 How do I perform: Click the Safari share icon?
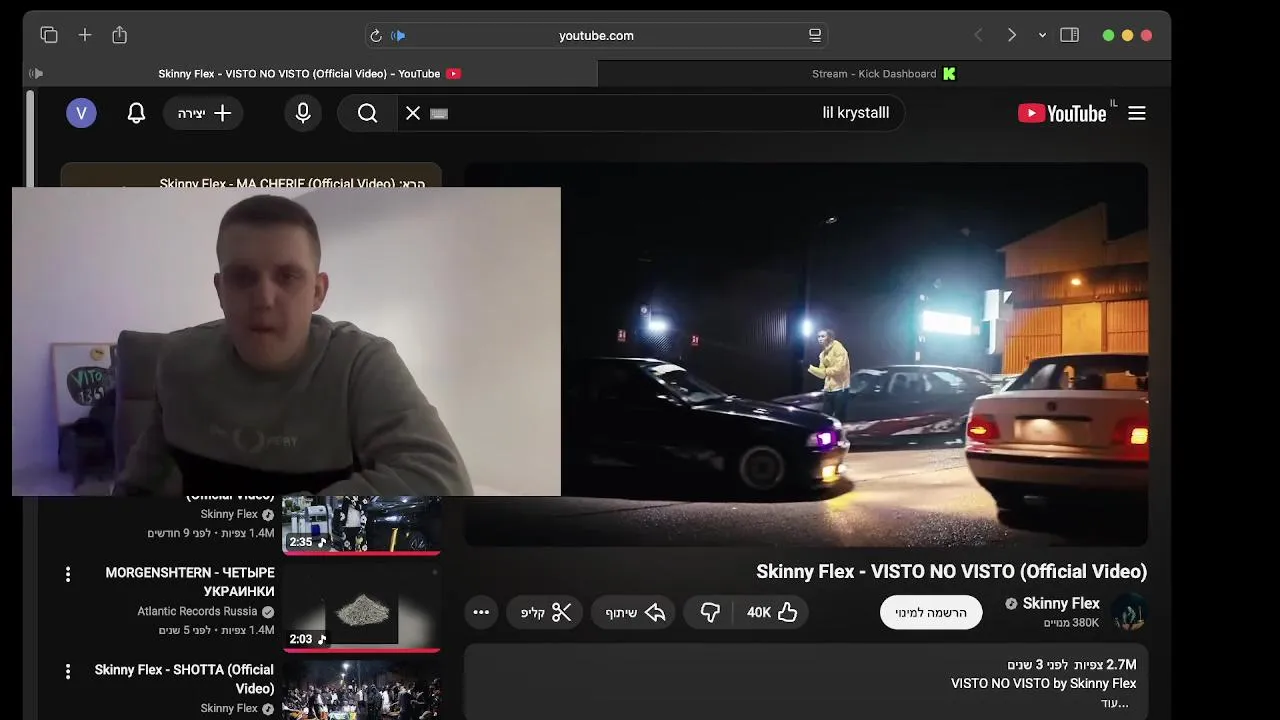(120, 35)
